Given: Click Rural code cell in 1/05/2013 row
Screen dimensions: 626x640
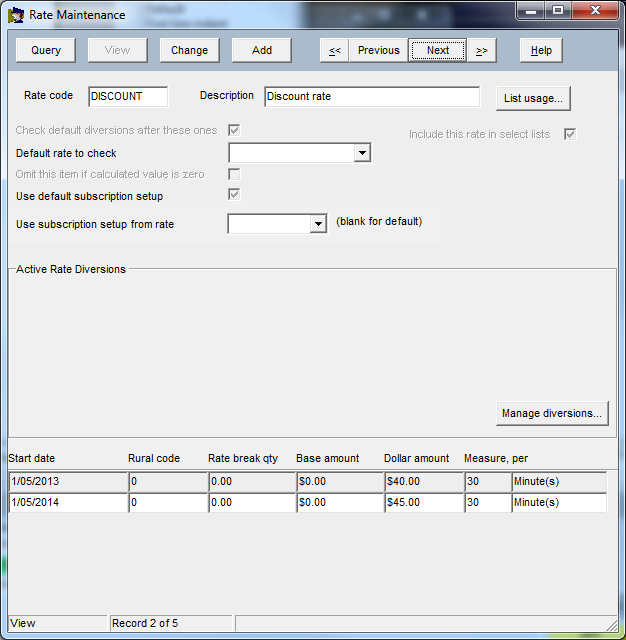Looking at the screenshot, I should pos(168,482).
